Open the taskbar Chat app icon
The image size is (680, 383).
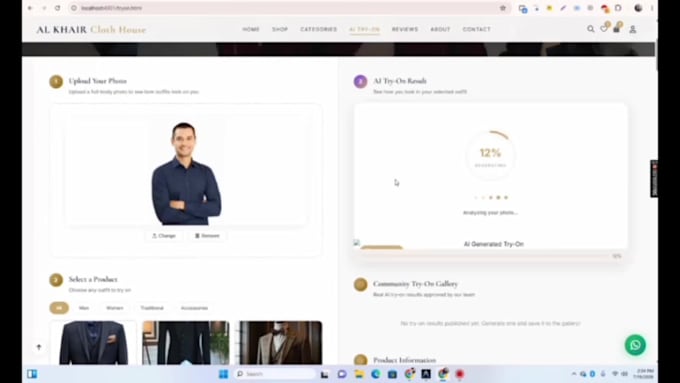coord(342,374)
